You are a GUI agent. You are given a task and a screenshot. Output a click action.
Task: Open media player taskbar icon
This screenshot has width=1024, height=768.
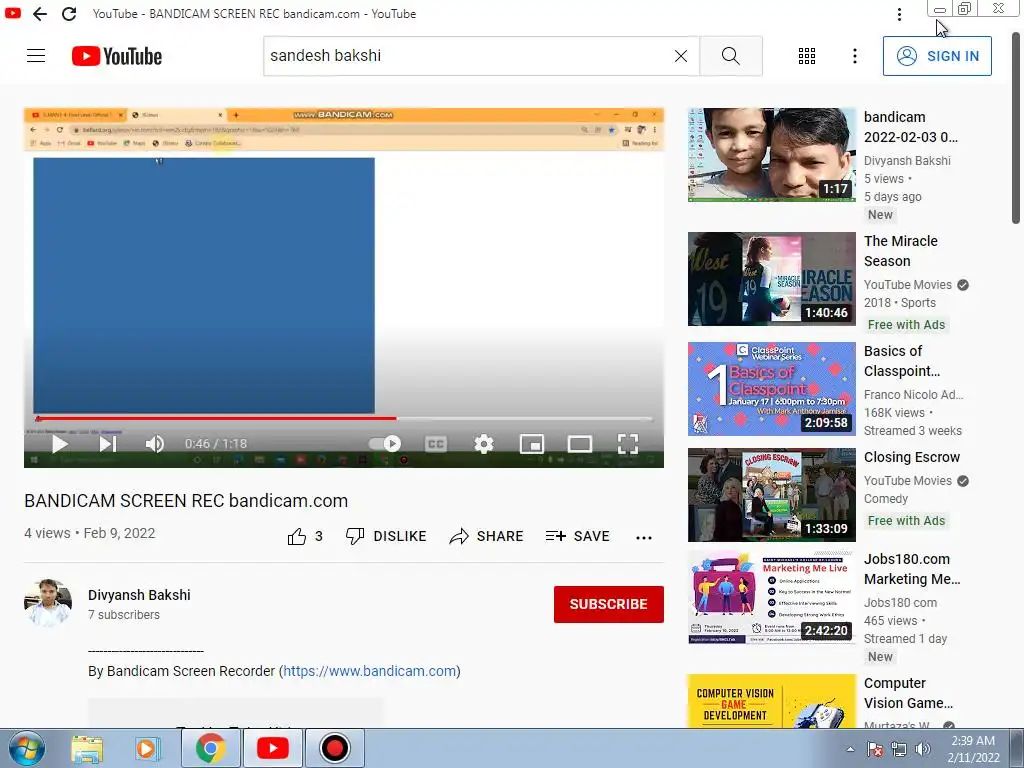tap(148, 748)
